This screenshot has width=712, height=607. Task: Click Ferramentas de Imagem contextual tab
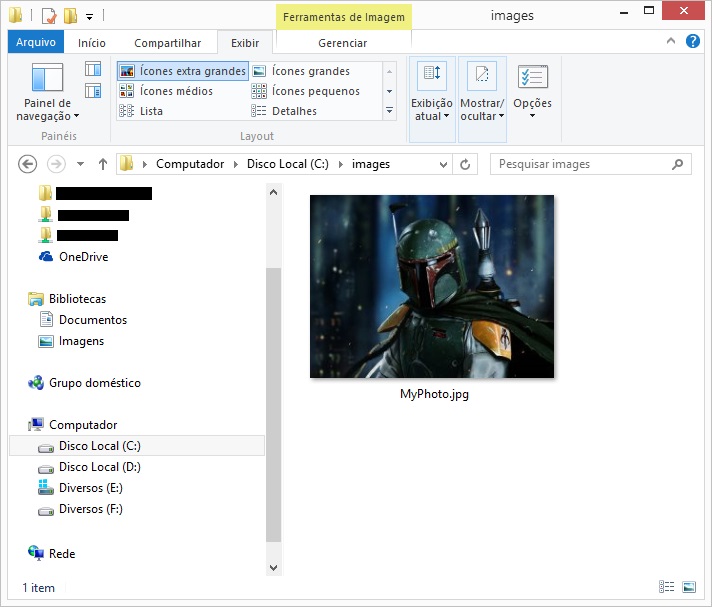click(344, 17)
